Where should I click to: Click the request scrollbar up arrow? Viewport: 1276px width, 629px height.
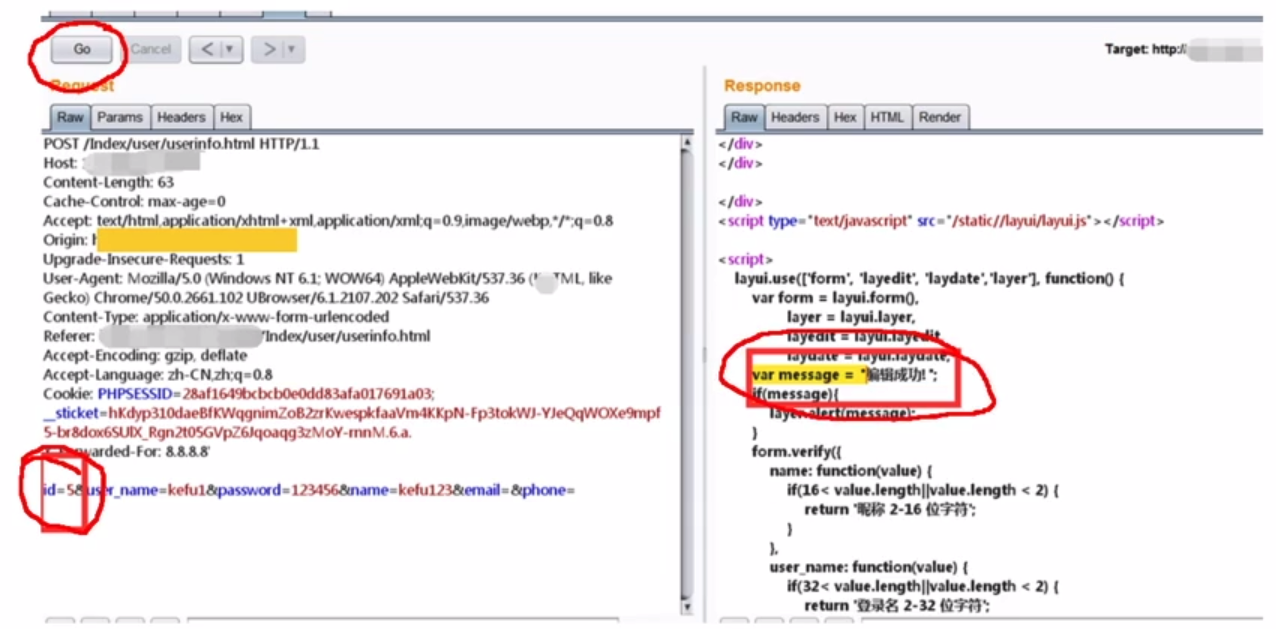coord(686,143)
